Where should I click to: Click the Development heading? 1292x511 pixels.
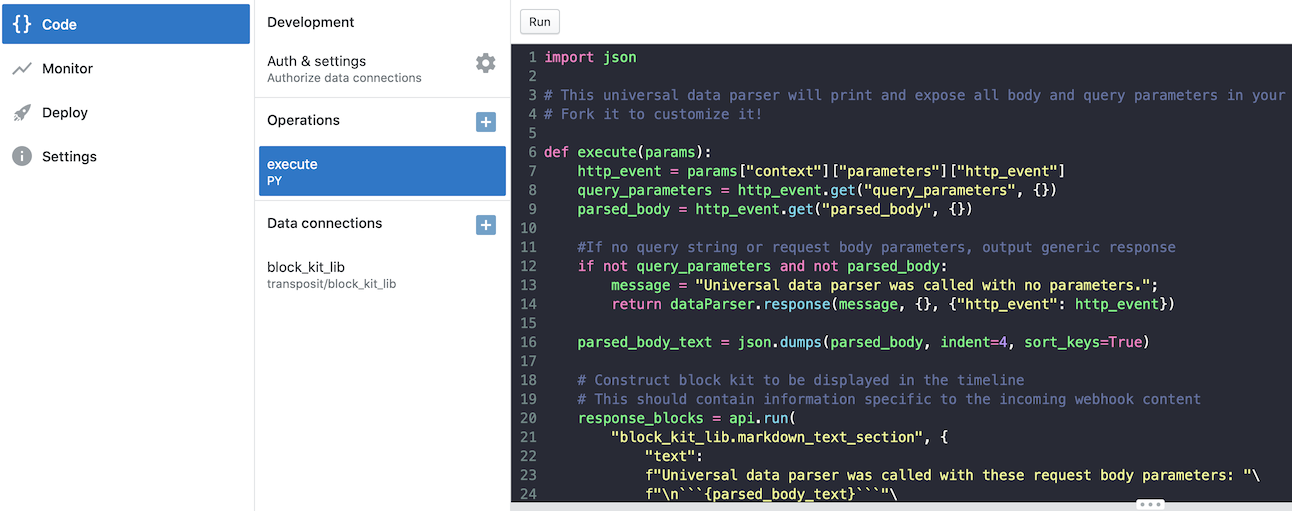coord(311,22)
